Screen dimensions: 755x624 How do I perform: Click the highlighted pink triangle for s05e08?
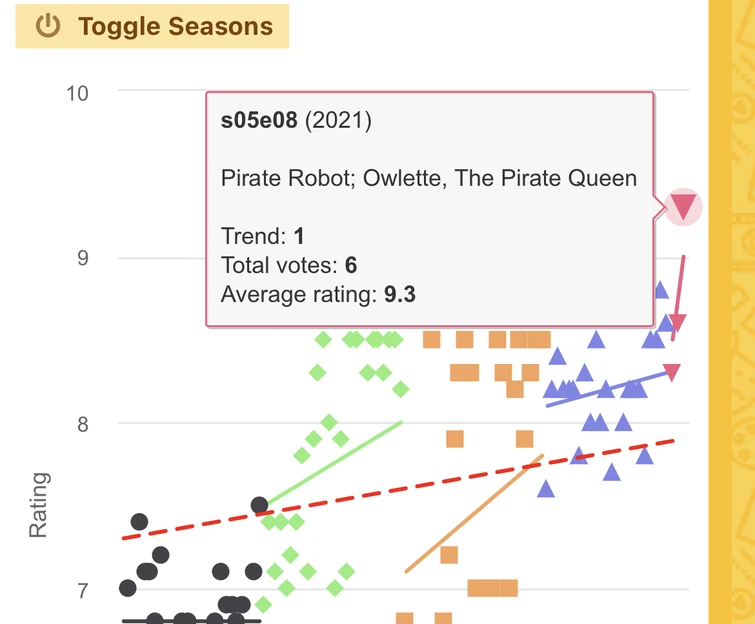pos(683,207)
